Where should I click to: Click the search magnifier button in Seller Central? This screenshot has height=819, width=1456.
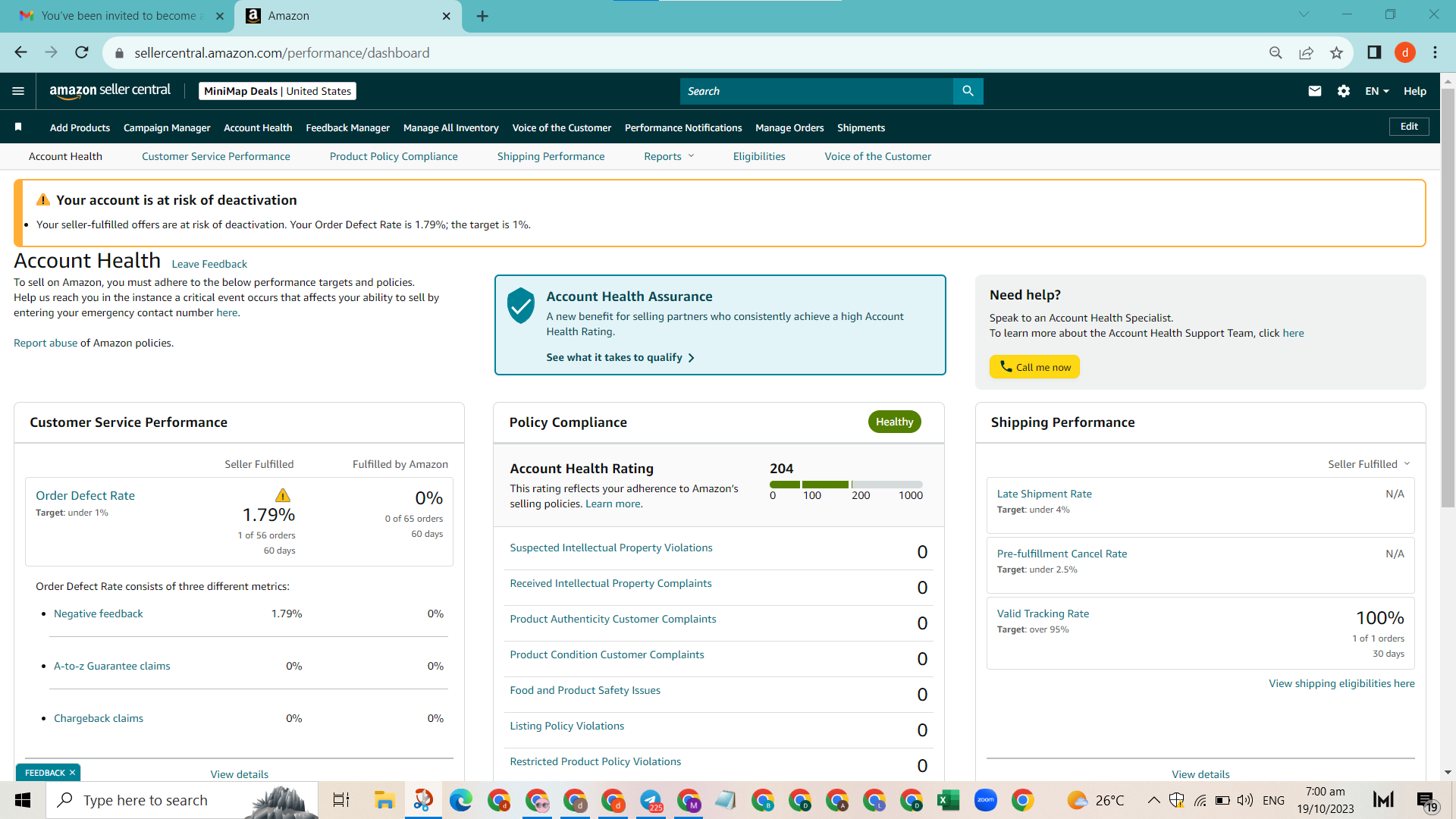pyautogui.click(x=968, y=91)
